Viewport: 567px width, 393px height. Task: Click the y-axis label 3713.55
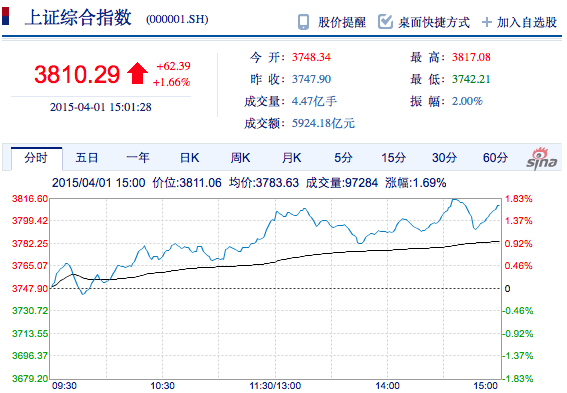pyautogui.click(x=30, y=333)
